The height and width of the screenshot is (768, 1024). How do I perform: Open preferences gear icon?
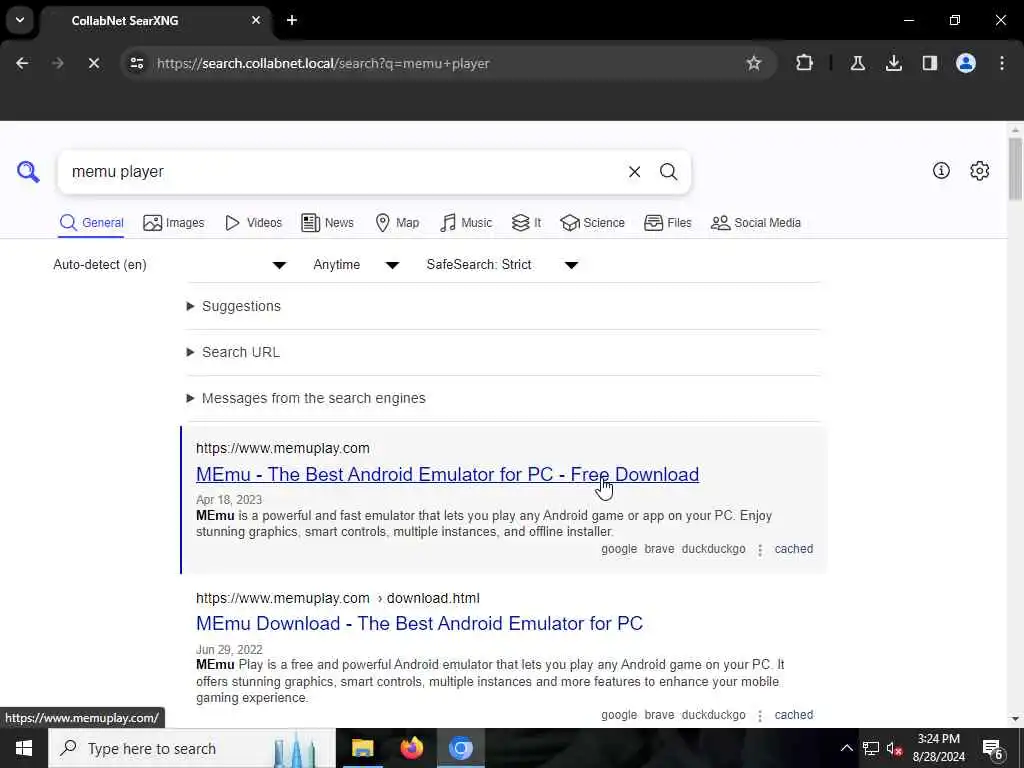click(x=979, y=170)
